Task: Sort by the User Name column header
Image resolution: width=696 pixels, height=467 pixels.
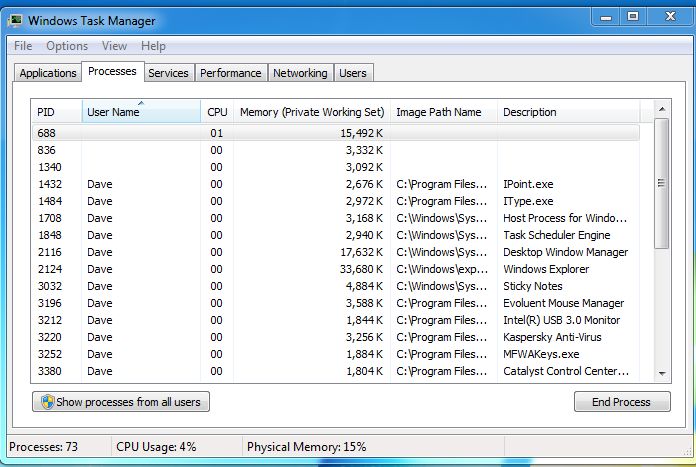Action: pos(141,112)
